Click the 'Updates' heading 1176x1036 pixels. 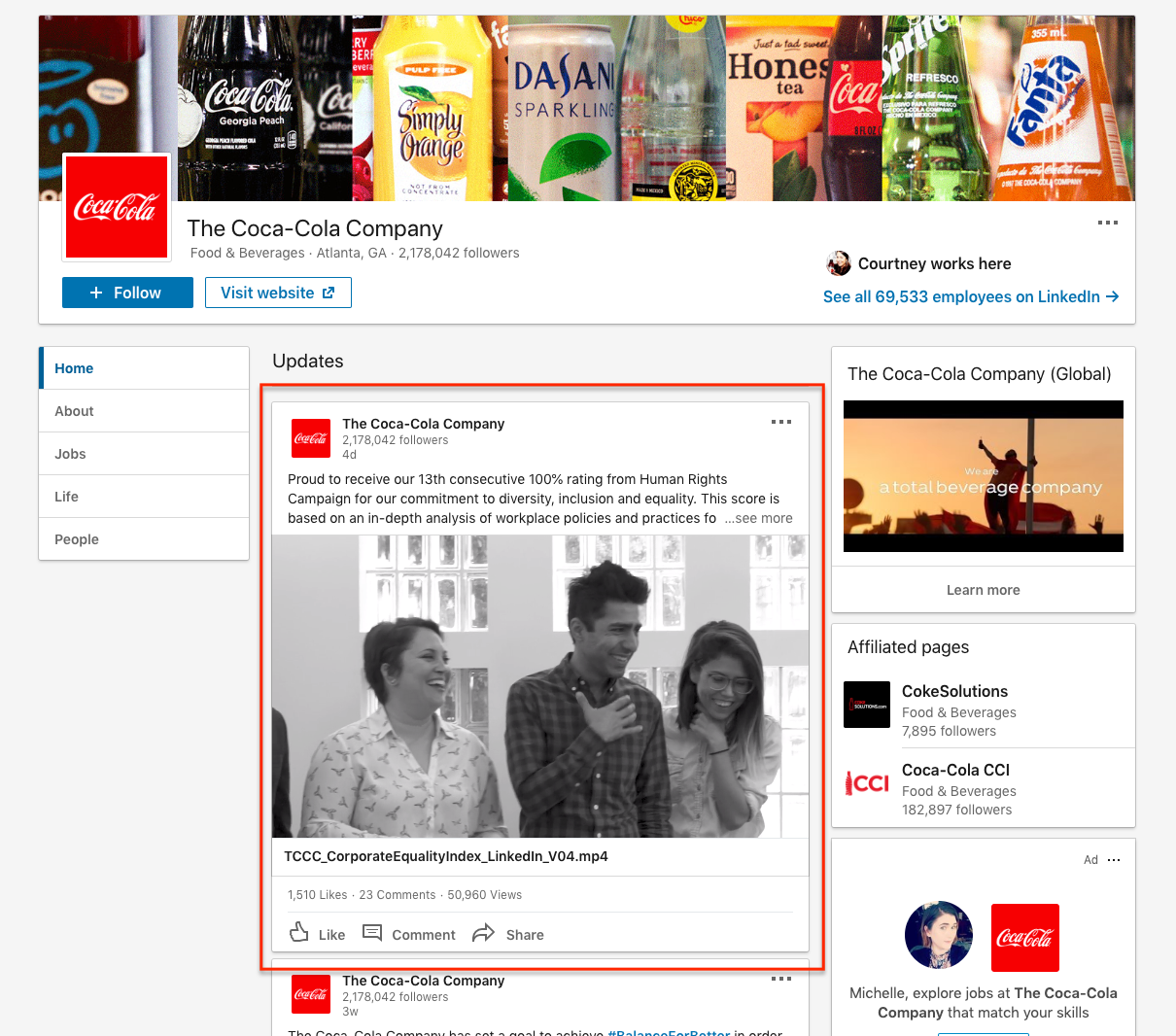[x=308, y=361]
